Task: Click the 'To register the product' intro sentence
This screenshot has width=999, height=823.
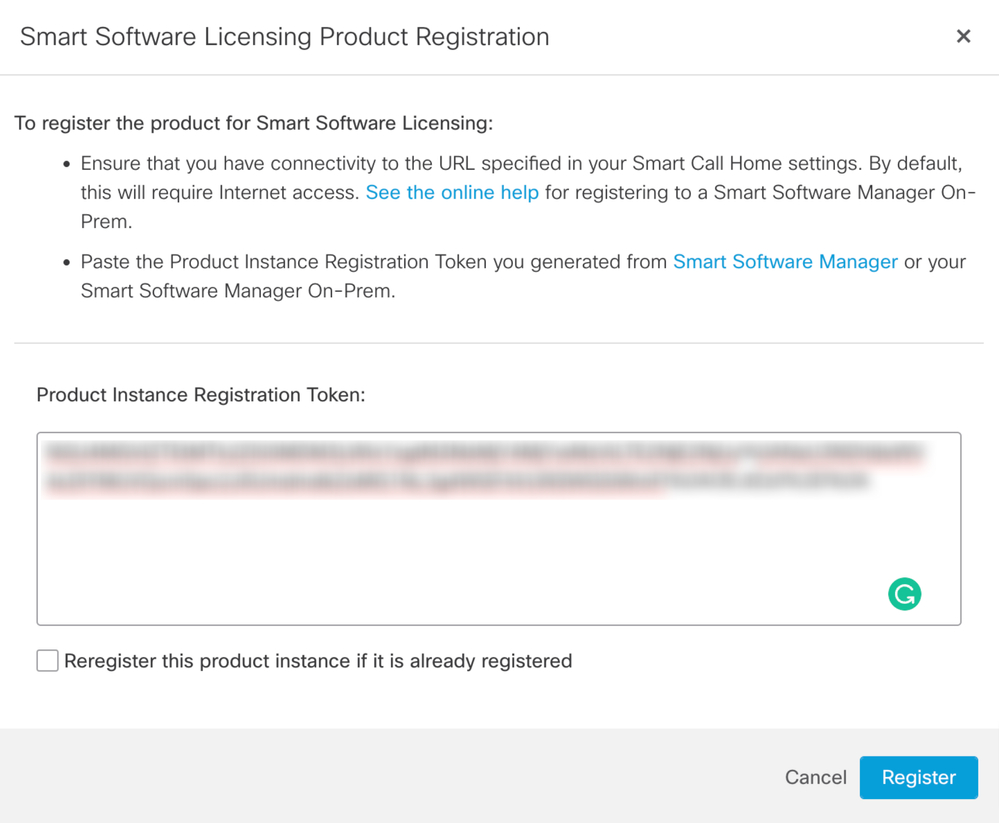Action: point(254,123)
